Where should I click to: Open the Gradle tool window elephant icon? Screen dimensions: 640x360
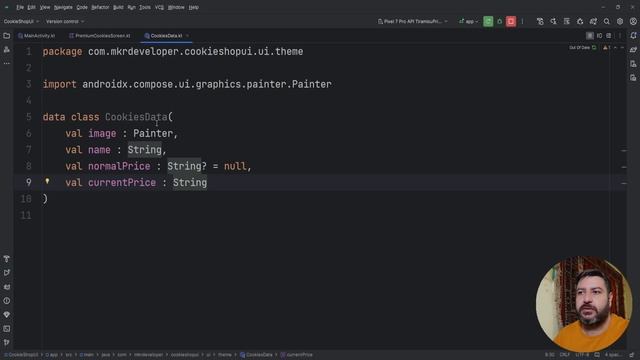633,50
